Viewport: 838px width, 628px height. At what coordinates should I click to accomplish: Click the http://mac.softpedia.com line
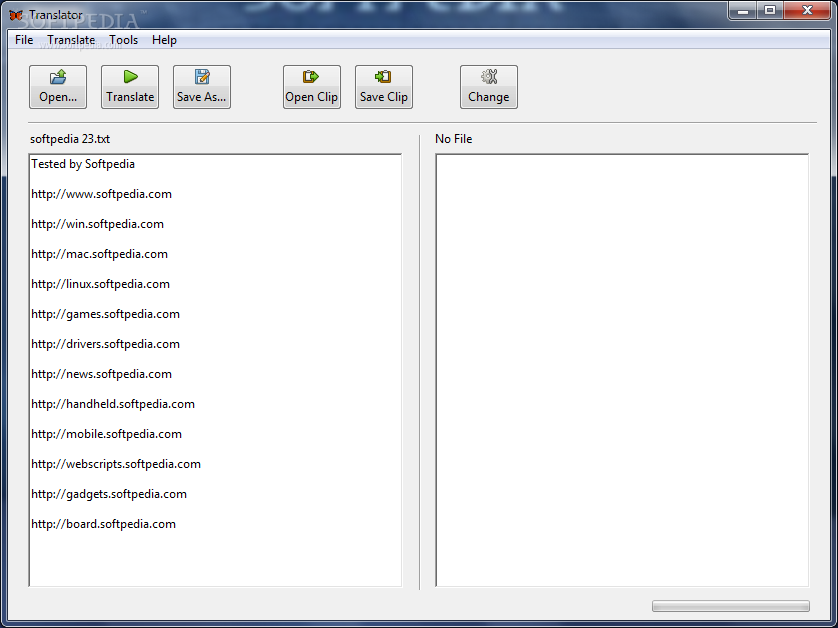(99, 254)
